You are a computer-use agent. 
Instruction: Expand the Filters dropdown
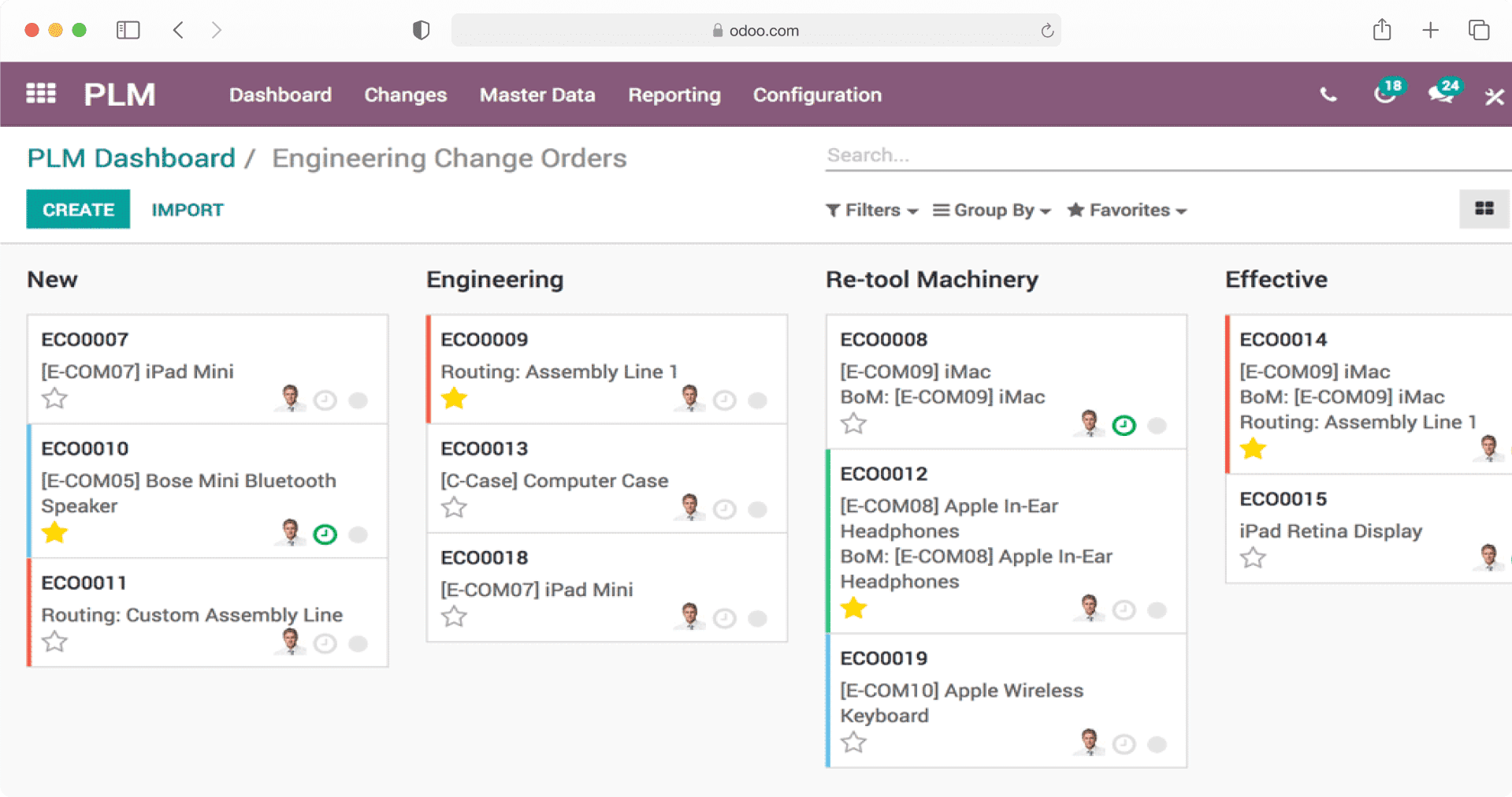(x=871, y=210)
